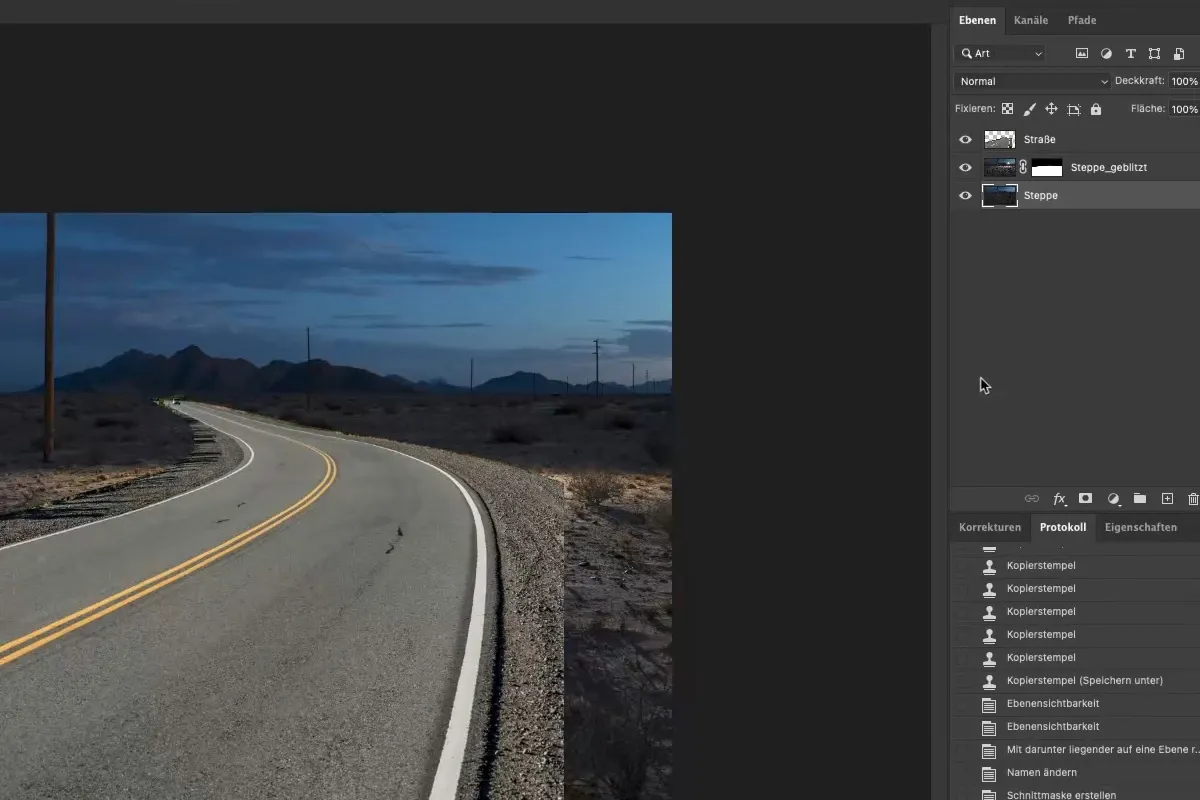Viewport: 1200px width, 800px height.
Task: Open the Deckkraft opacity dropdown
Action: (1185, 81)
